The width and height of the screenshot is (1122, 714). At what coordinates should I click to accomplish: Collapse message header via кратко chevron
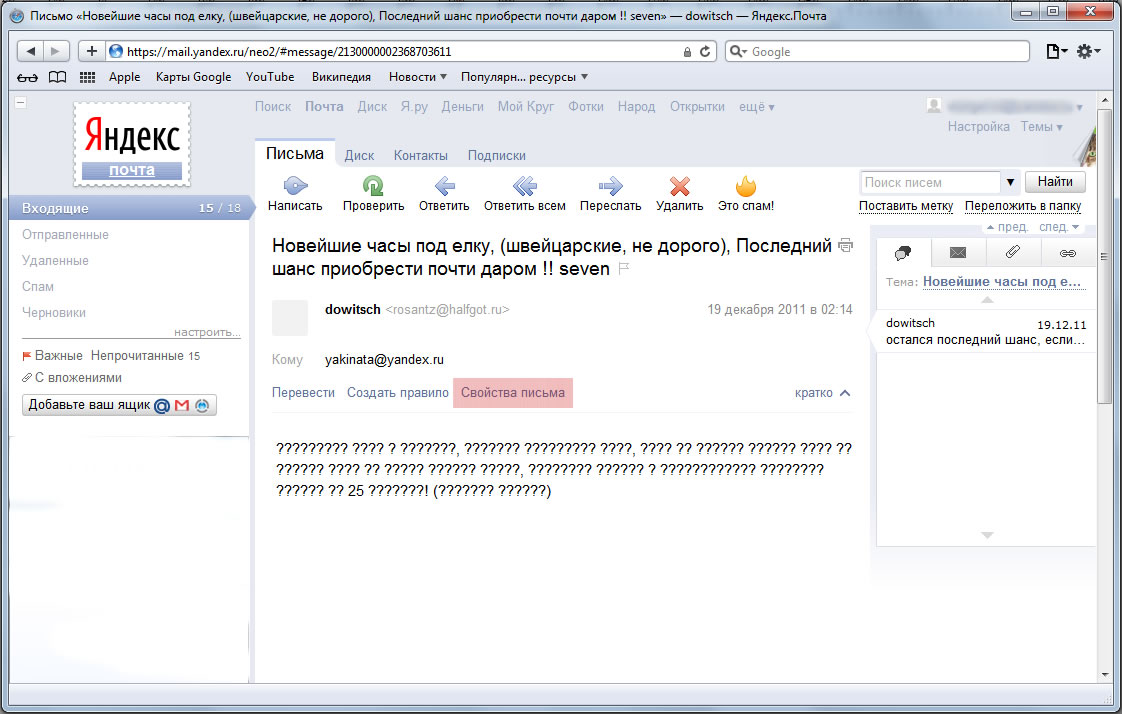(x=845, y=393)
